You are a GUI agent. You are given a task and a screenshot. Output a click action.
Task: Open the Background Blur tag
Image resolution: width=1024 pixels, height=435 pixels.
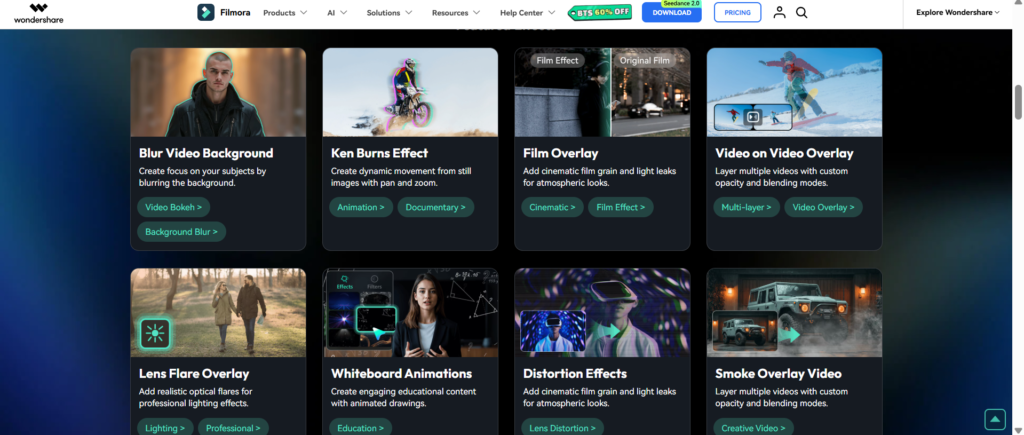tap(182, 232)
